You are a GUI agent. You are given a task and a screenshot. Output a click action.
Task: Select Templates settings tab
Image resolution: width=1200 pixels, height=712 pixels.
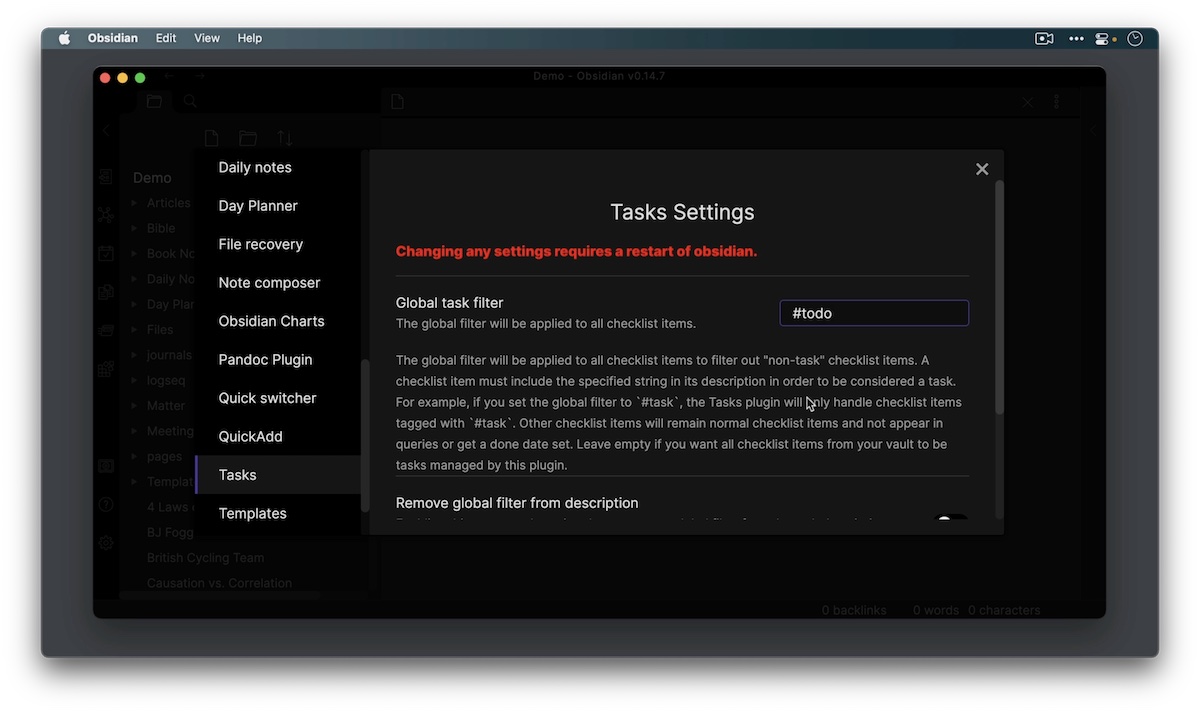pyautogui.click(x=278, y=513)
